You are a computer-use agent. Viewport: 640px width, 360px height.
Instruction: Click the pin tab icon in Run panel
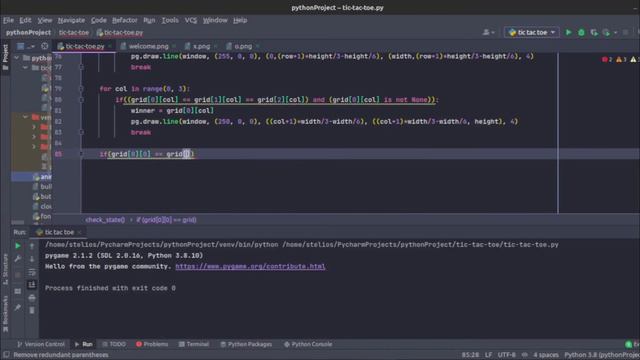pos(18,307)
